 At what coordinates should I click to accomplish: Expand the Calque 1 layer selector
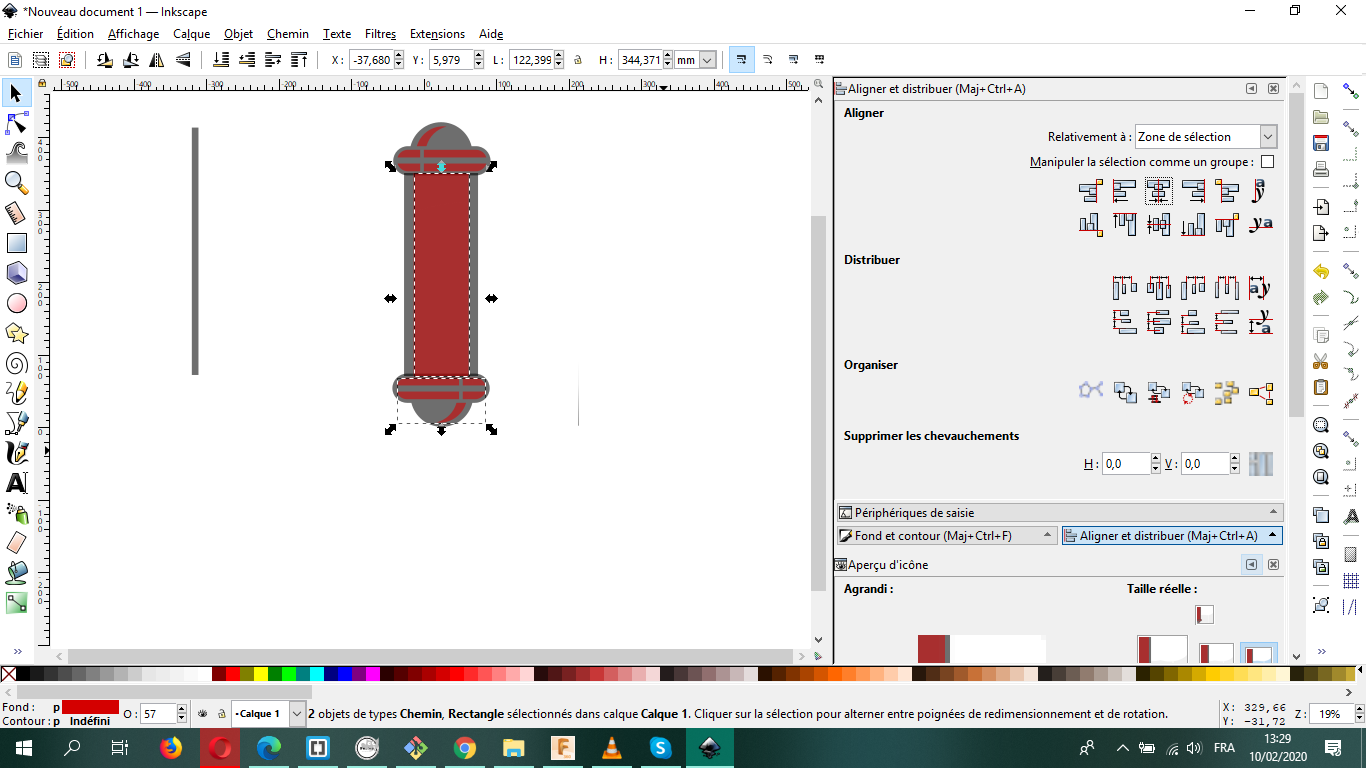[297, 714]
